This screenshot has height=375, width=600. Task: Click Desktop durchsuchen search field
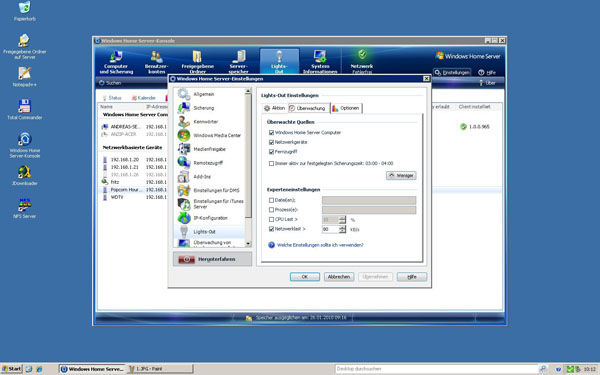tap(436, 369)
